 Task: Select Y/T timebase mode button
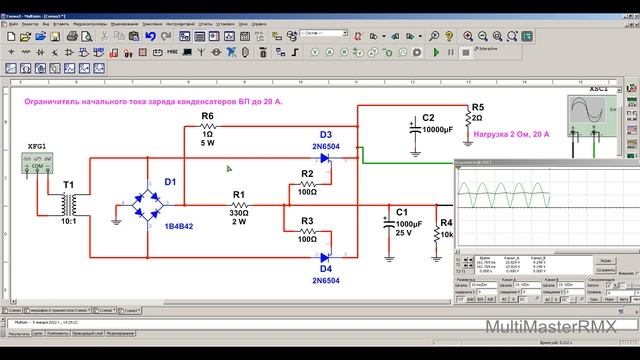point(460,300)
